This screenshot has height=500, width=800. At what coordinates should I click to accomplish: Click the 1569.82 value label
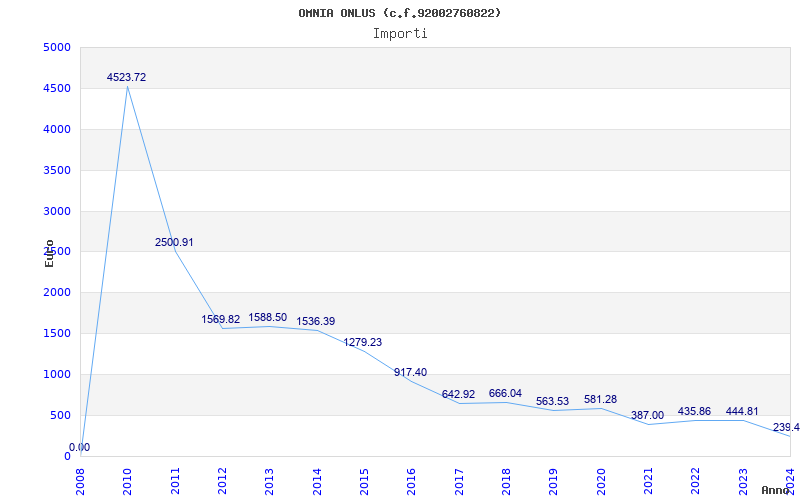(220, 319)
